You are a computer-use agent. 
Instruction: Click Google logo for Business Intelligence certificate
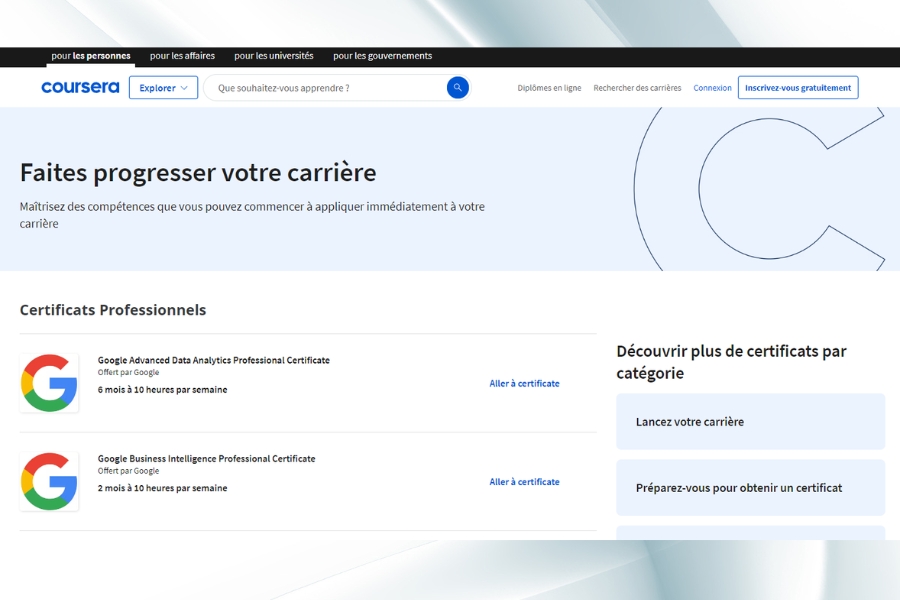tap(49, 481)
